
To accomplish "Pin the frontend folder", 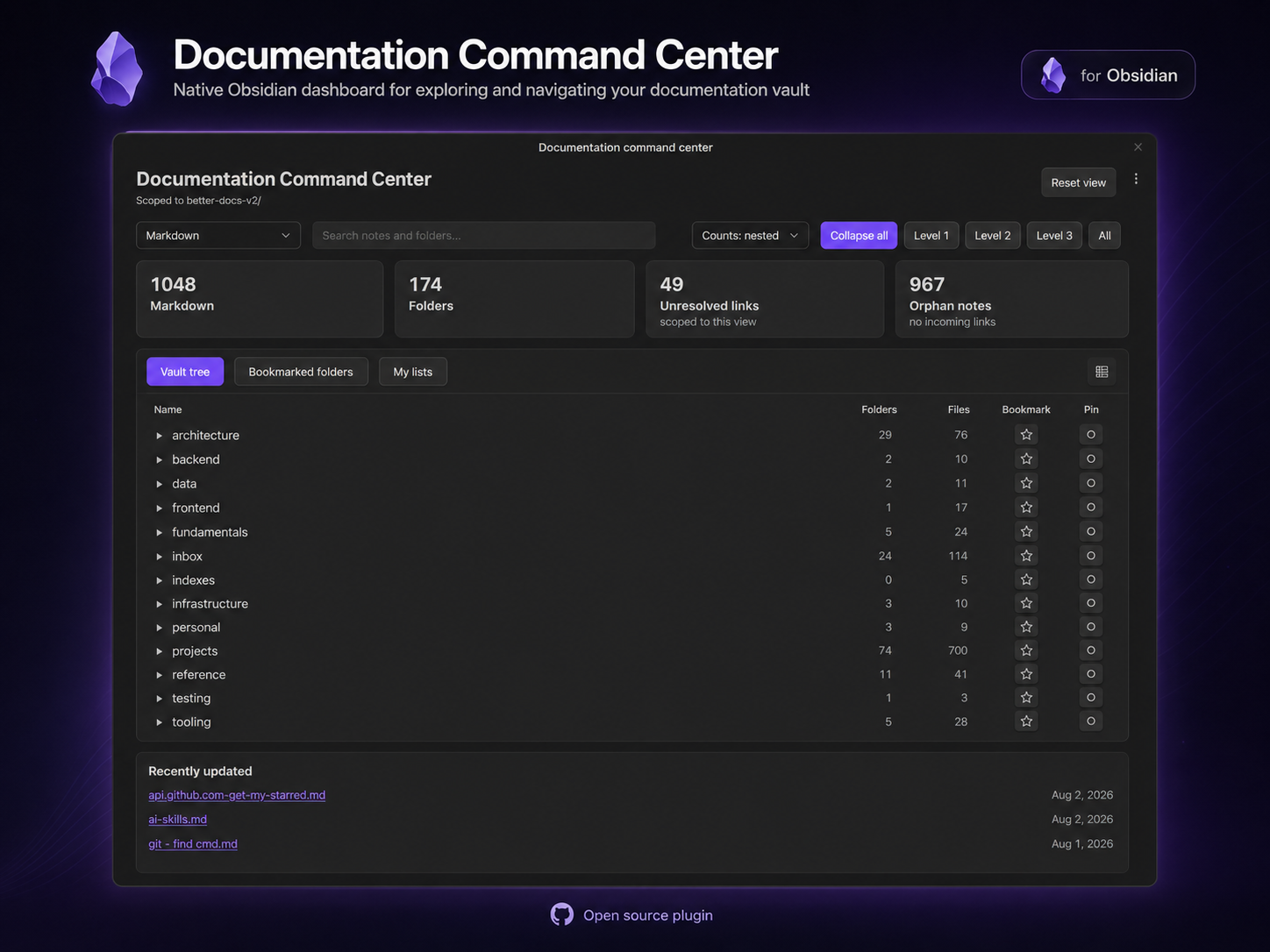I will 1091,507.
